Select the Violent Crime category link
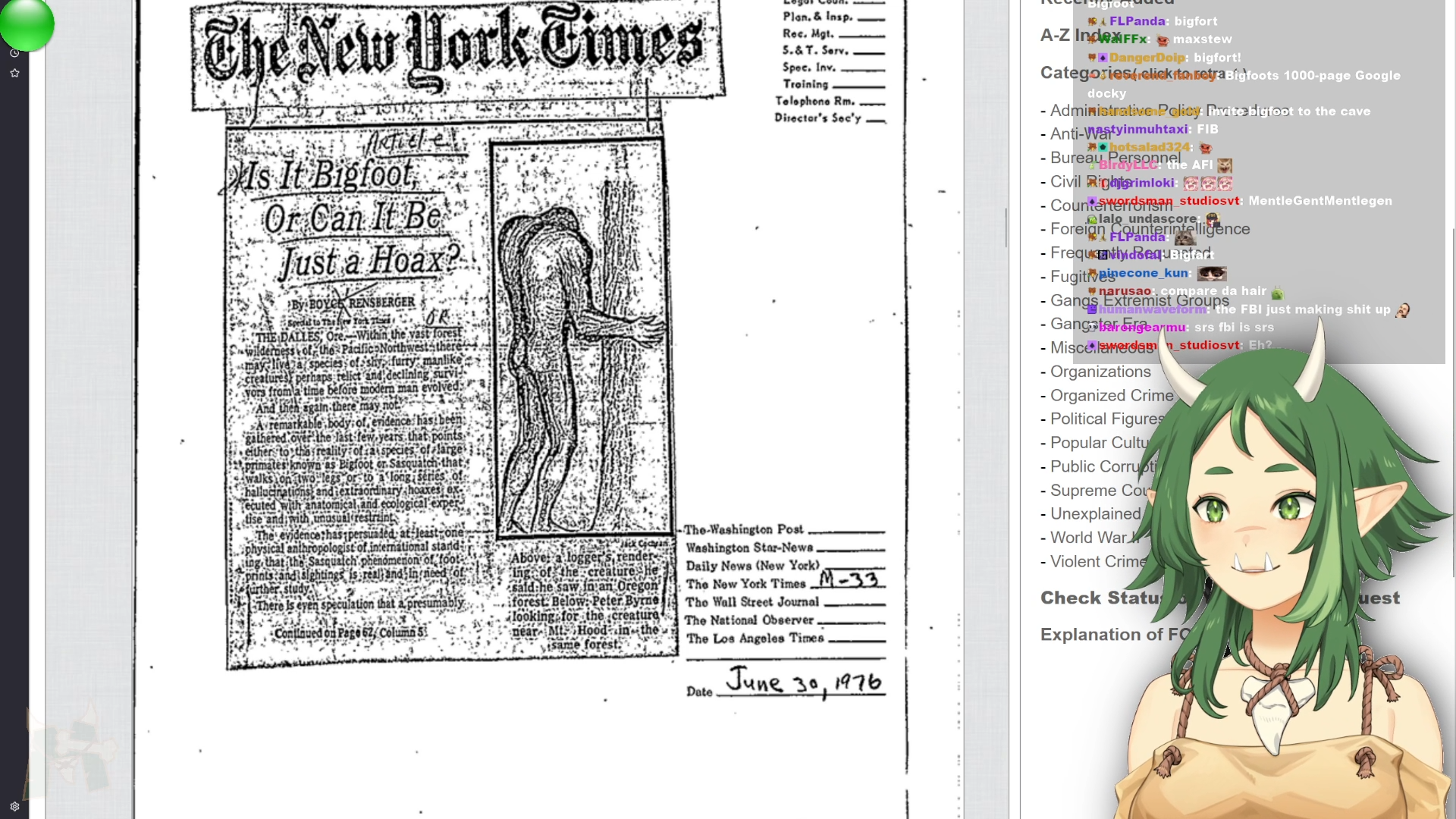This screenshot has width=1456, height=819. (1097, 562)
